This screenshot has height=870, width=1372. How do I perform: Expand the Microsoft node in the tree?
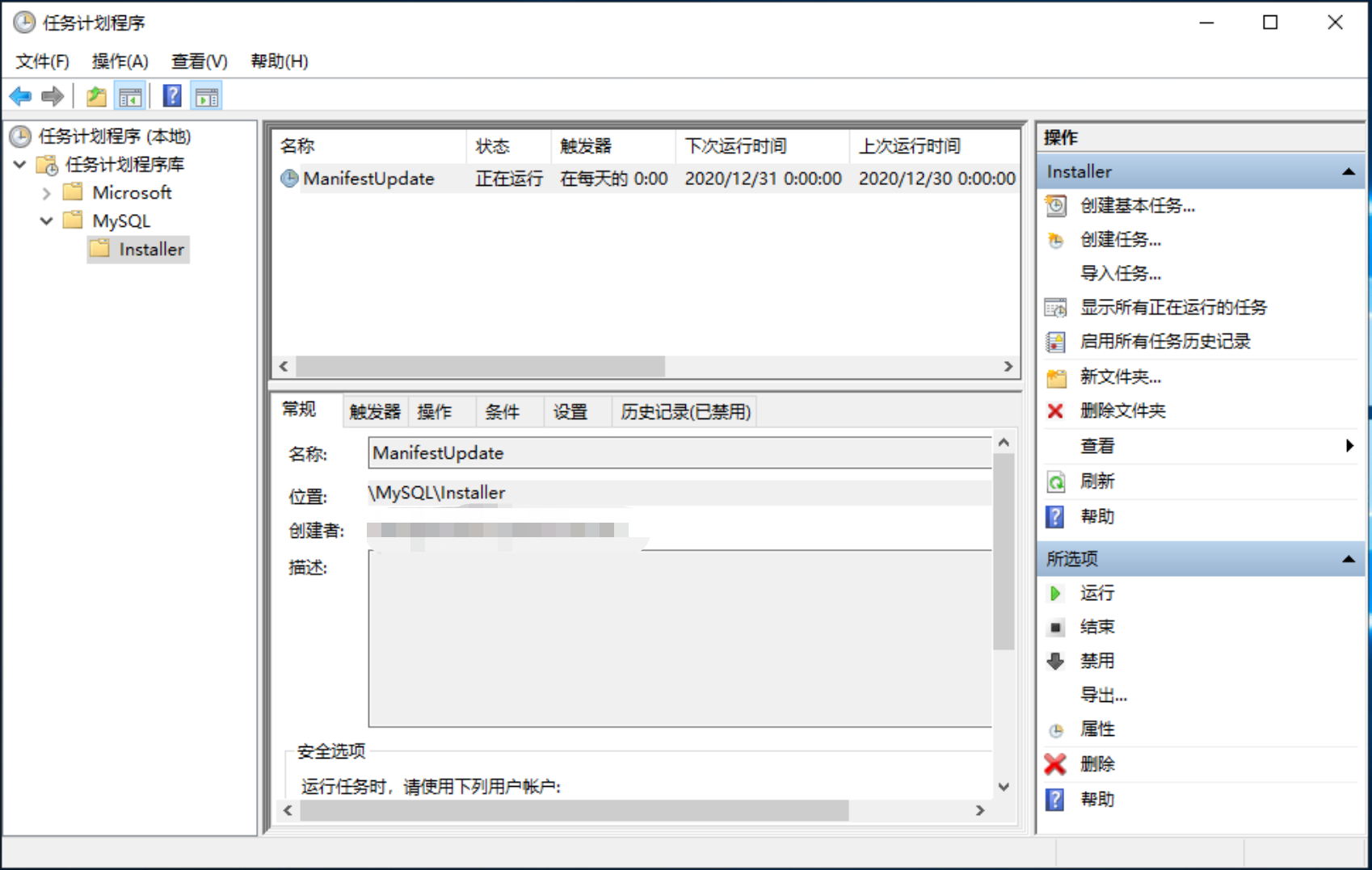tap(46, 192)
